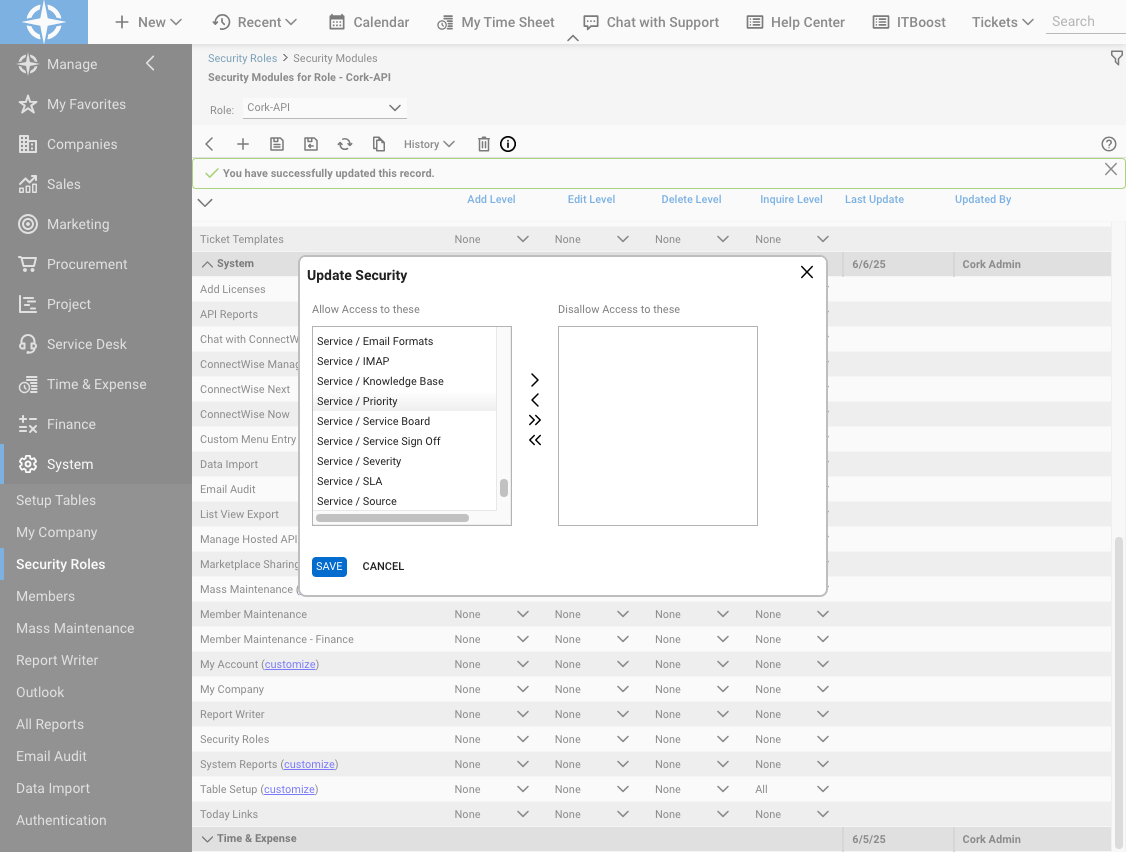Select Service / Service Board in the Allow list

[x=404, y=422]
